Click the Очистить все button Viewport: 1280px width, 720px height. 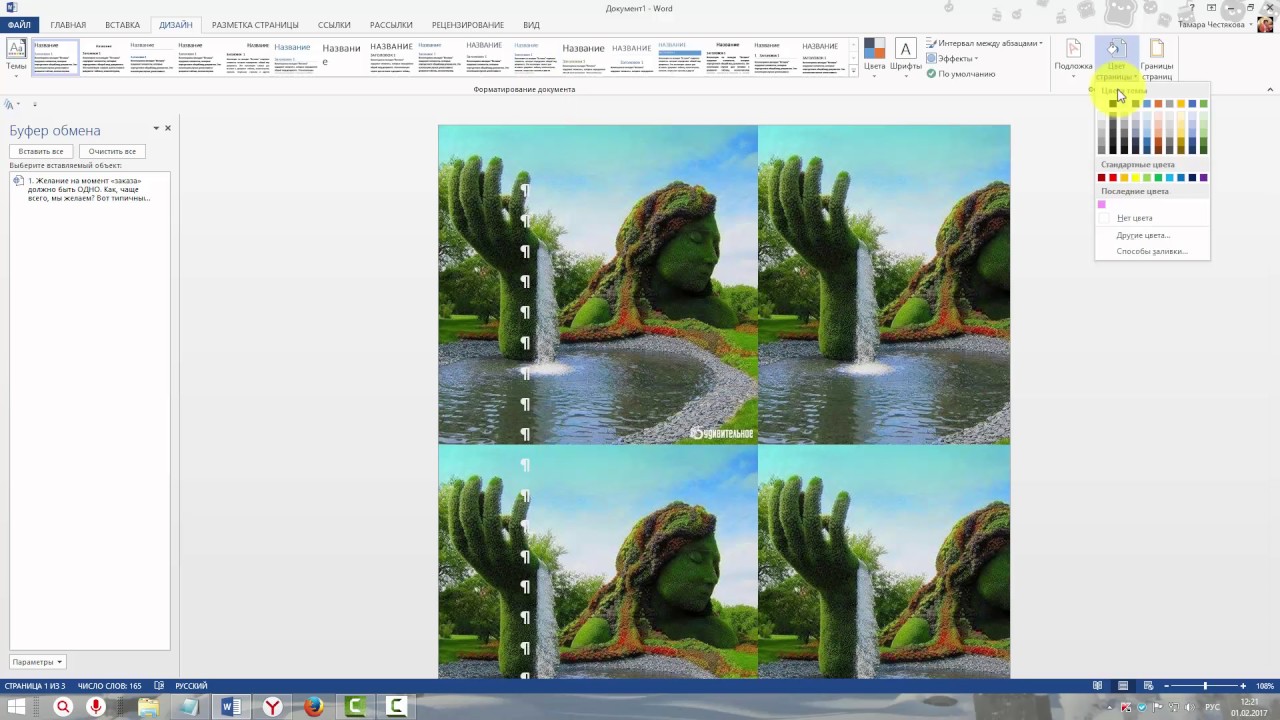point(112,151)
